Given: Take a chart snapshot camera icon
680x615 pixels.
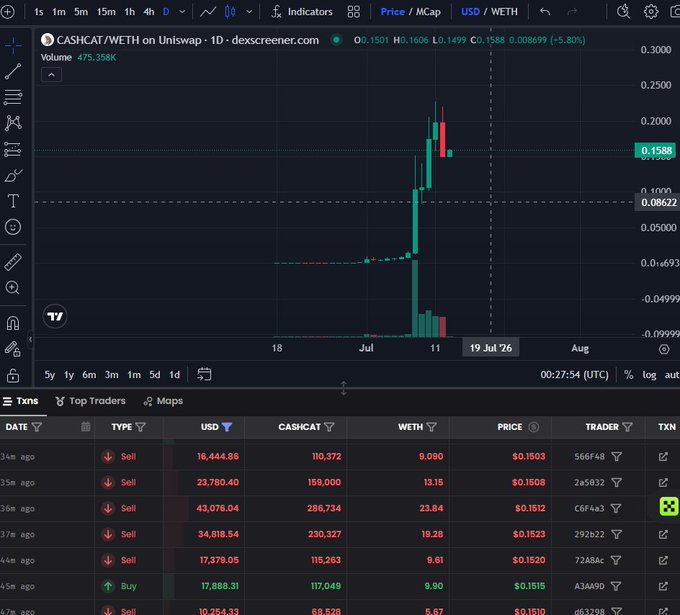Looking at the screenshot, I should pyautogui.click(x=675, y=12).
